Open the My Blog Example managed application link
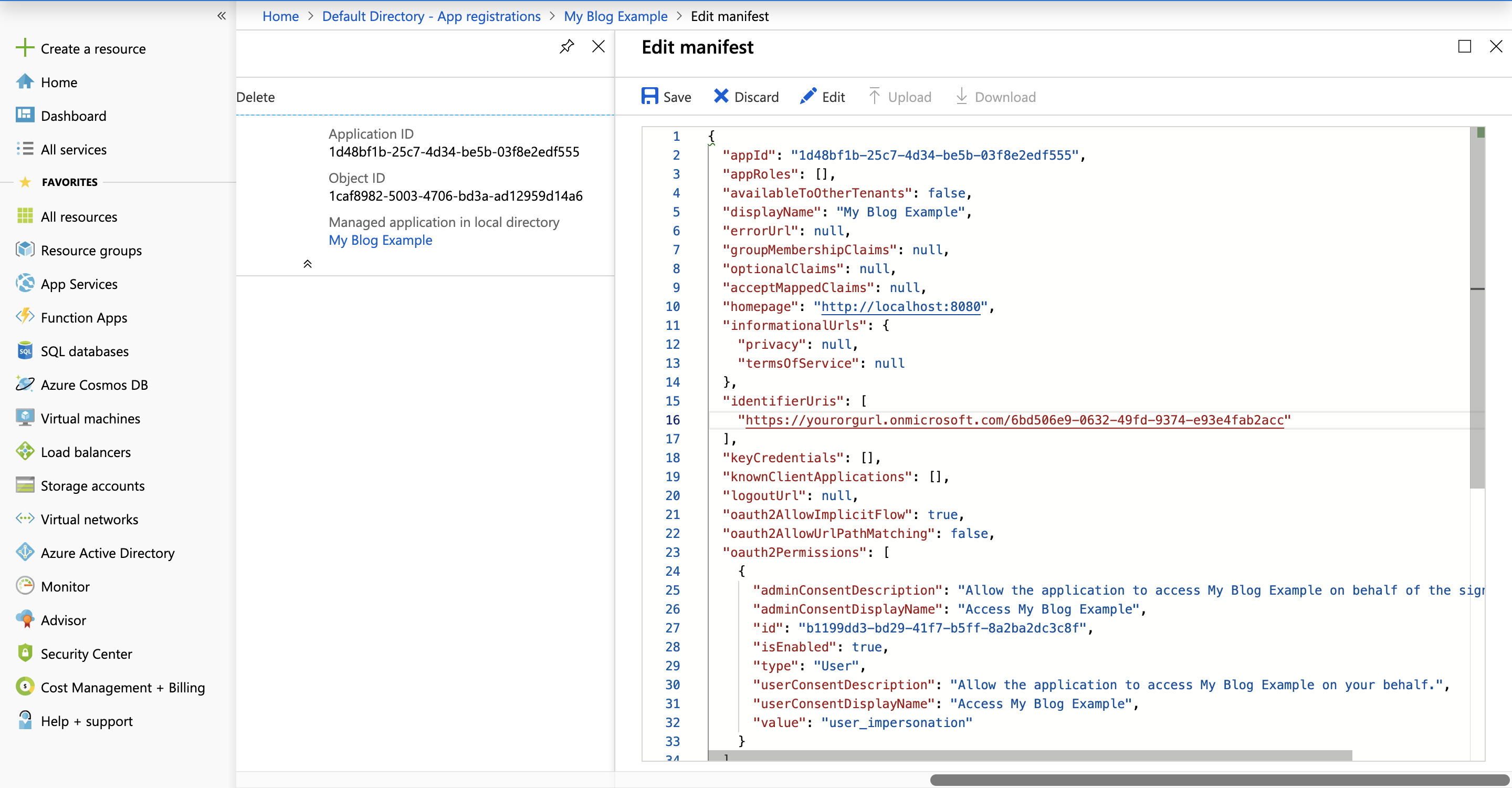The image size is (1512, 788). [380, 240]
